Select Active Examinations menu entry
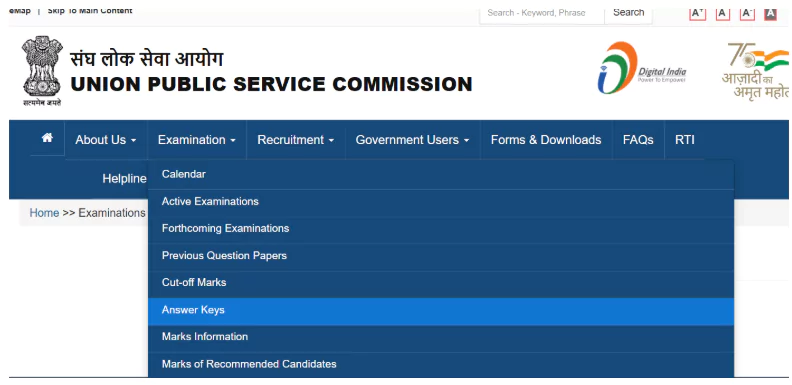The width and height of the screenshot is (792, 385). (x=440, y=202)
